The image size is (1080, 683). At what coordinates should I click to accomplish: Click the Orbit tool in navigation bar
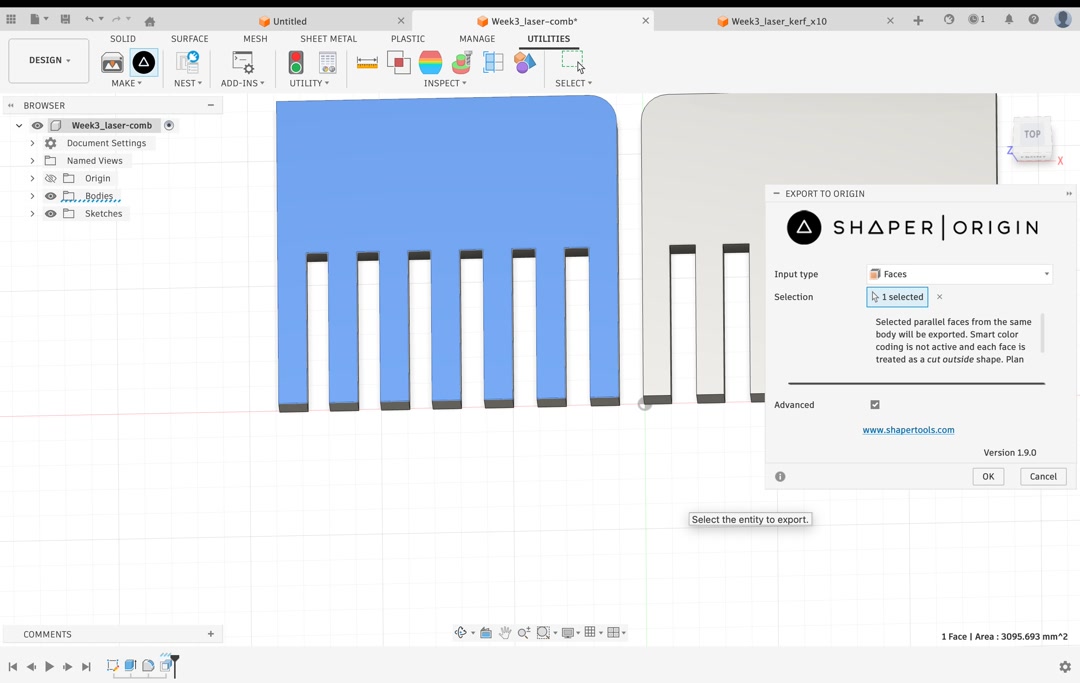pyautogui.click(x=460, y=632)
